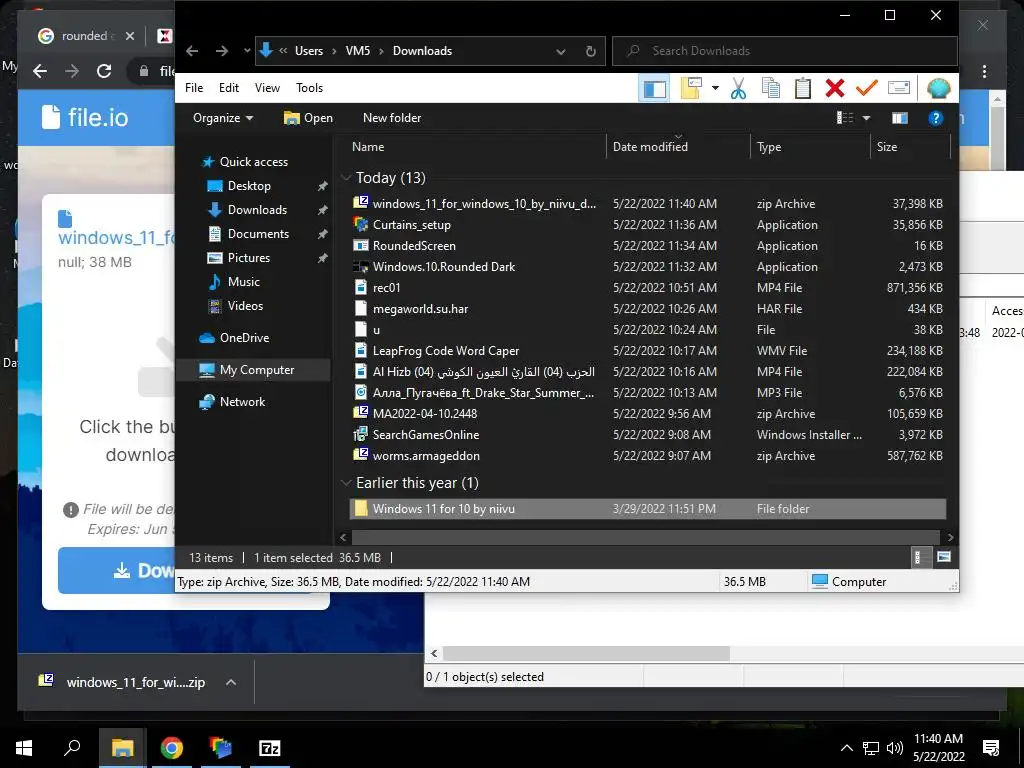The height and width of the screenshot is (768, 1024).
Task: Click the Open command button
Action: coord(308,118)
